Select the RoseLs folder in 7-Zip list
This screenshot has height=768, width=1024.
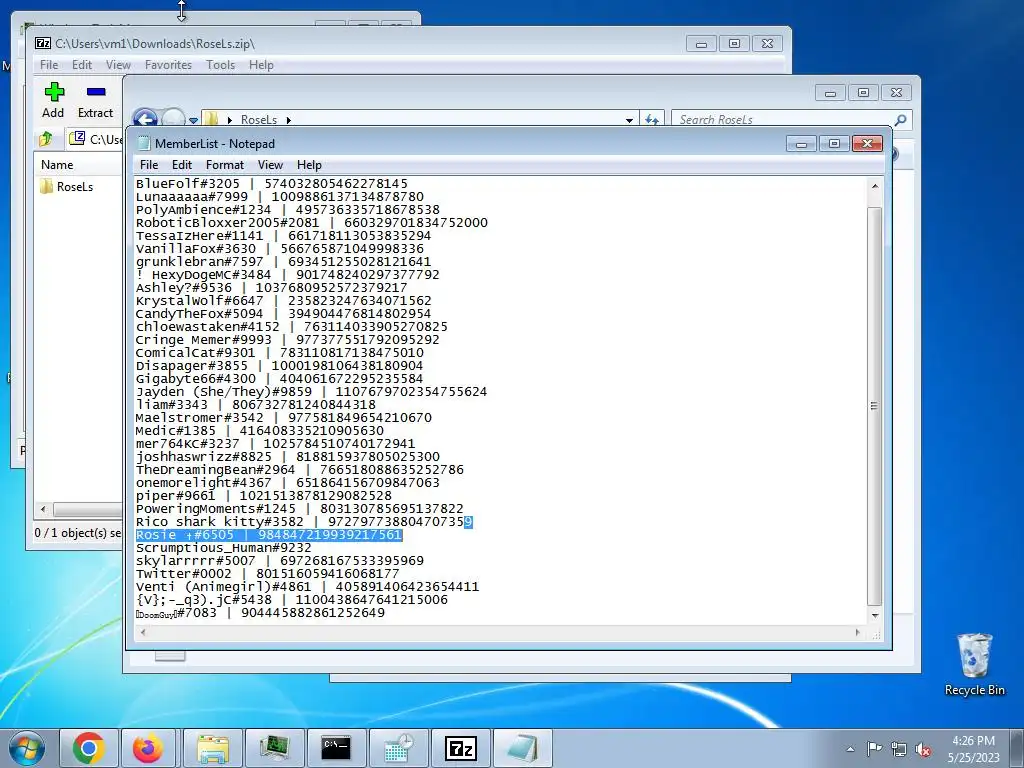67,187
